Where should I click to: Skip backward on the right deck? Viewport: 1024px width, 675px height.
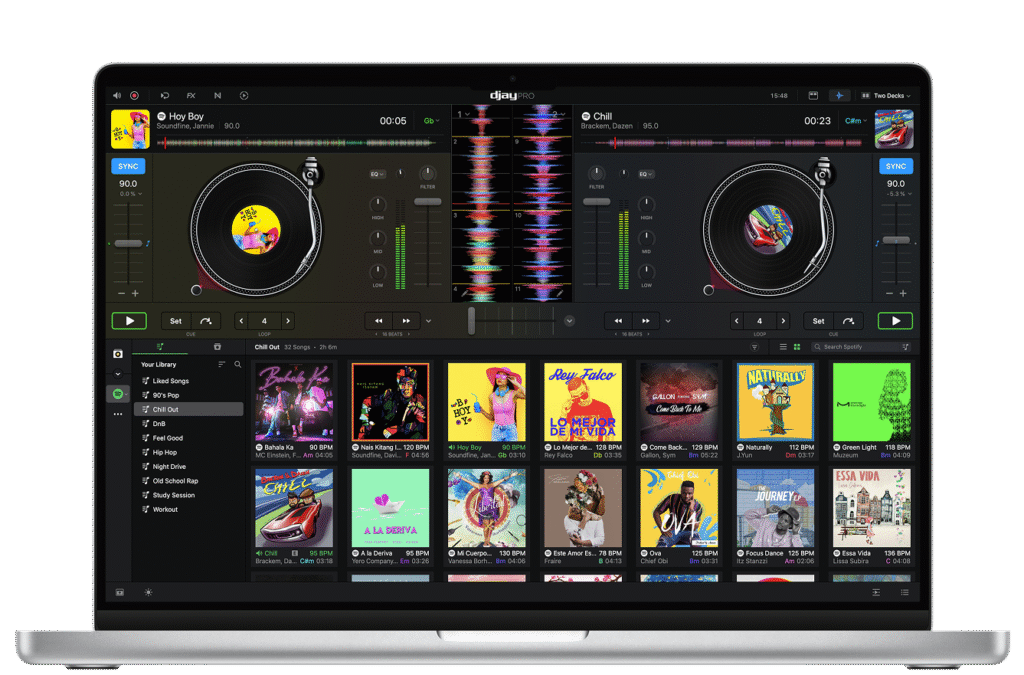coord(618,321)
